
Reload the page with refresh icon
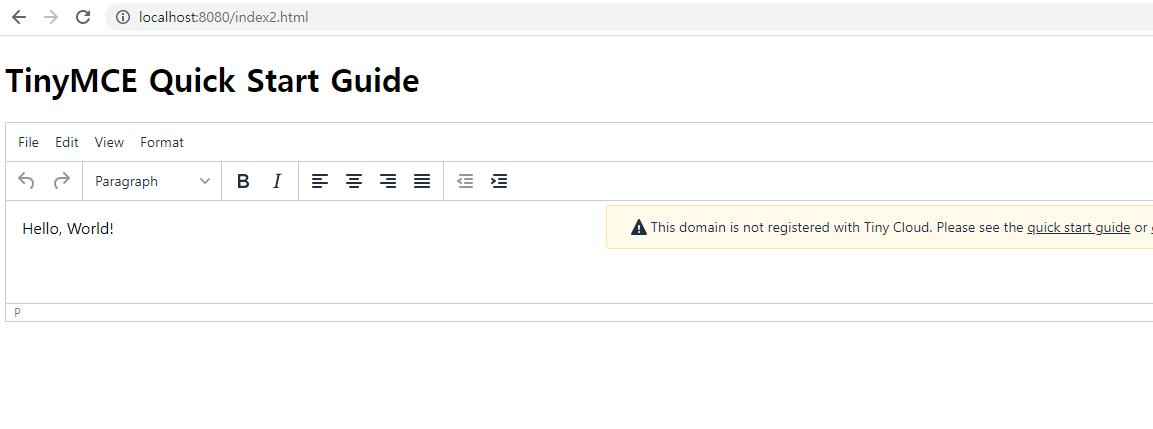coord(83,17)
